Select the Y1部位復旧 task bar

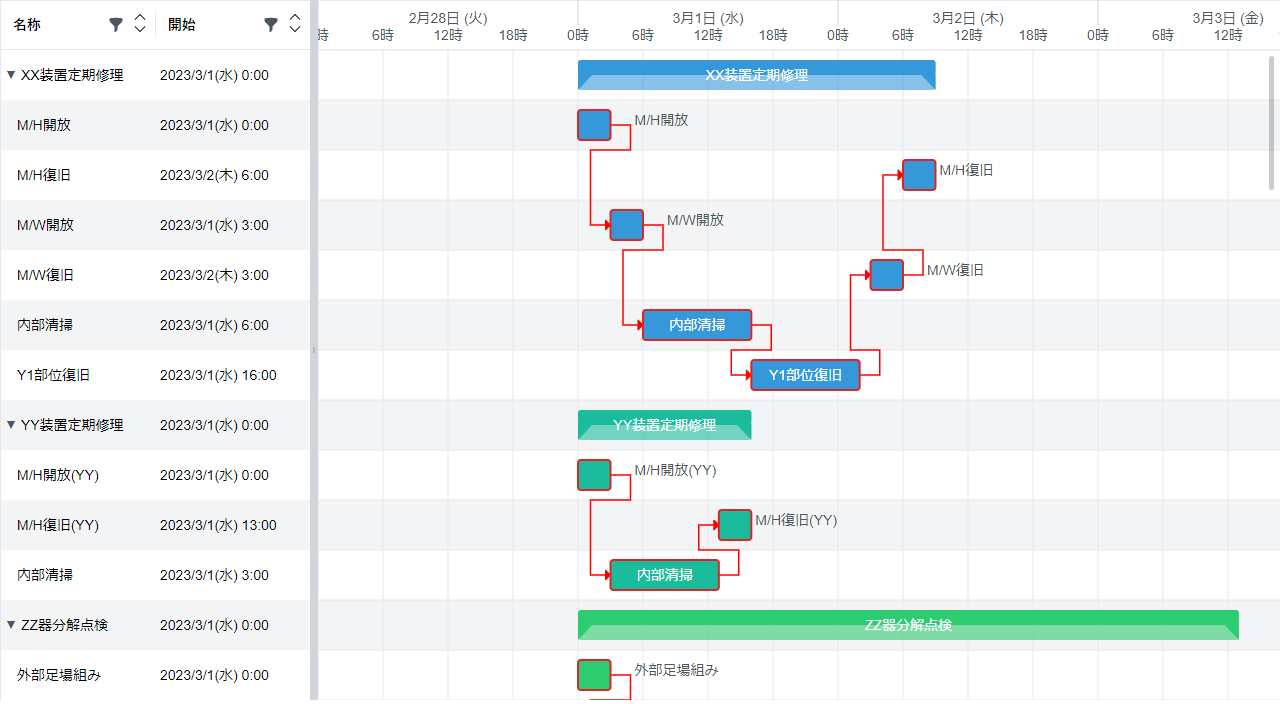point(805,374)
